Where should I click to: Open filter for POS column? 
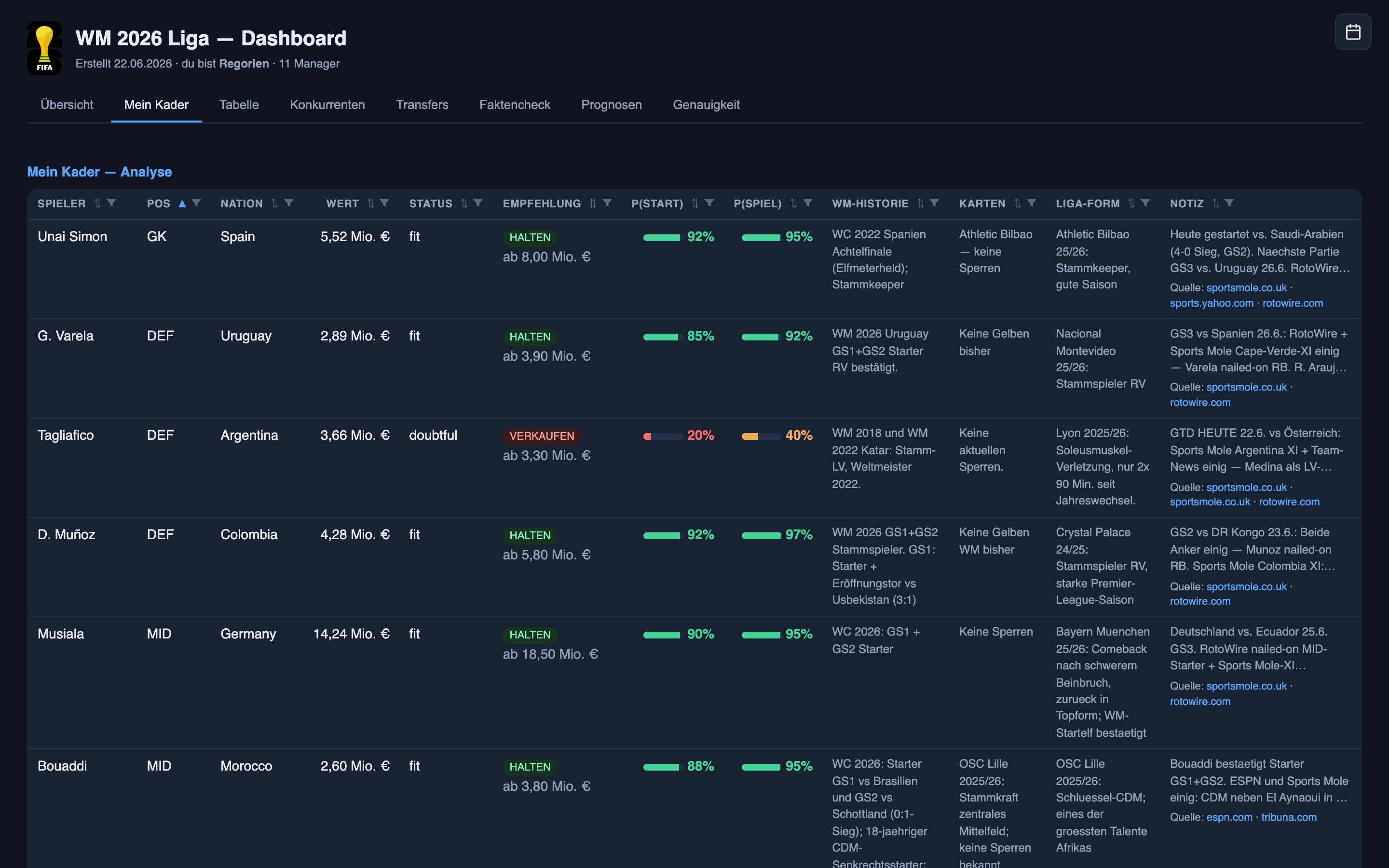click(x=196, y=203)
